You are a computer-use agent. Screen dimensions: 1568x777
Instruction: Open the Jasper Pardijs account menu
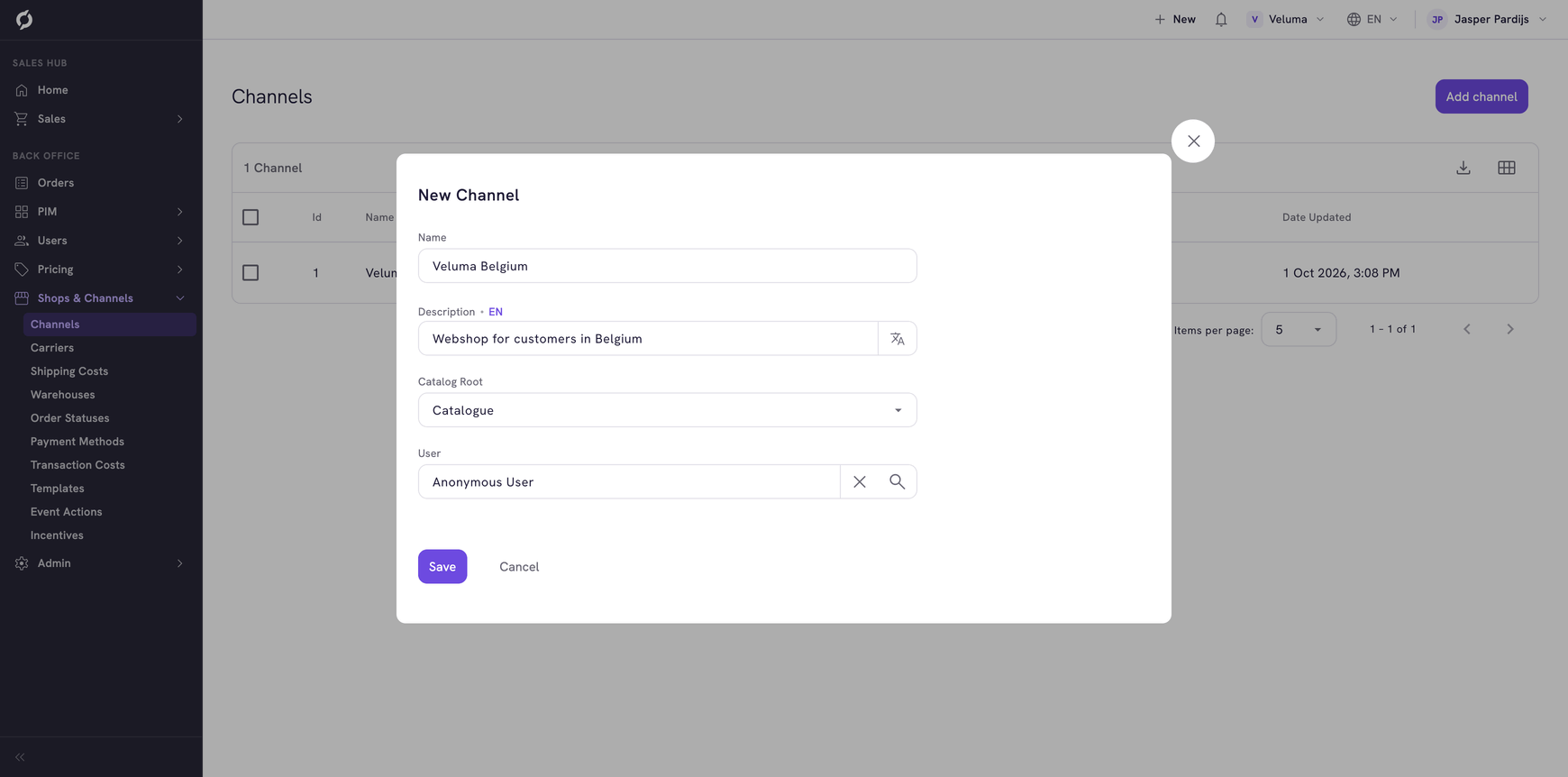point(1488,19)
